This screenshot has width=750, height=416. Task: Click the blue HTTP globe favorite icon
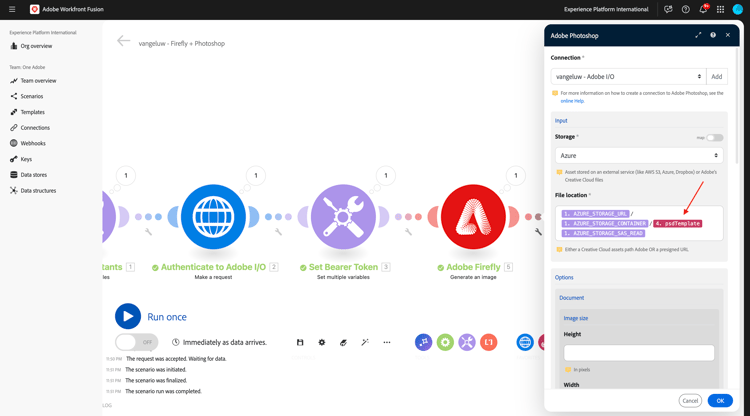tap(525, 342)
